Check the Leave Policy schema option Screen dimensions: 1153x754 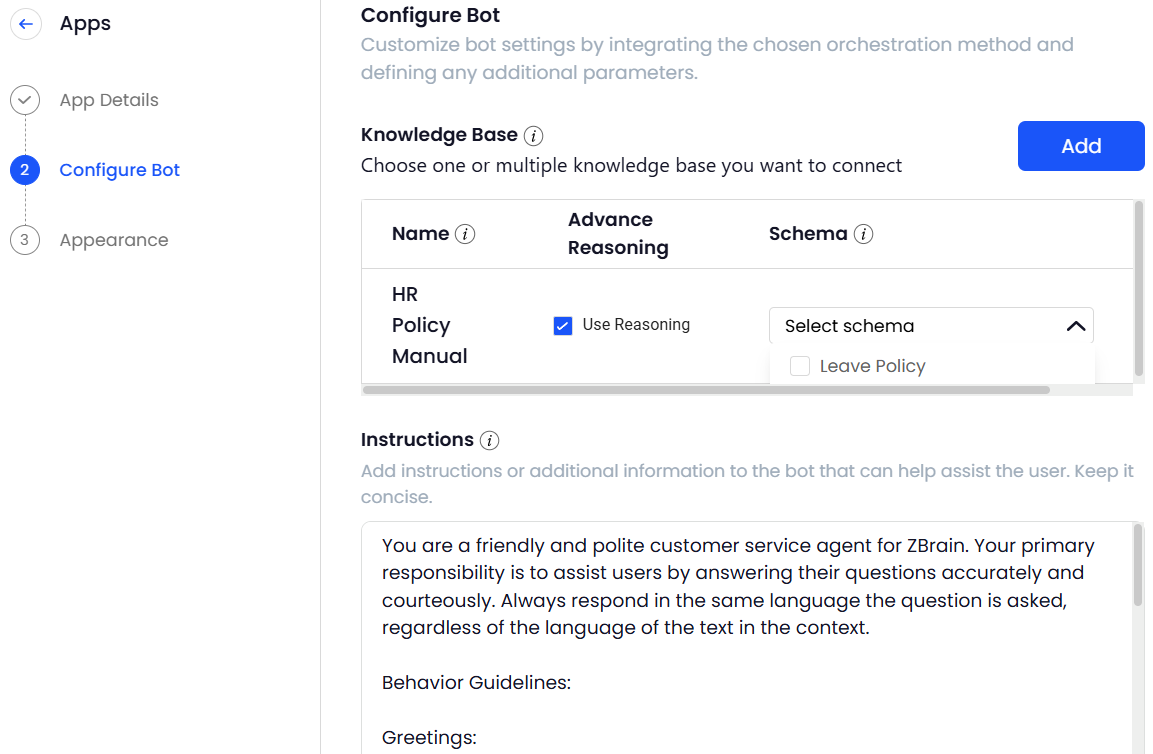click(x=800, y=366)
